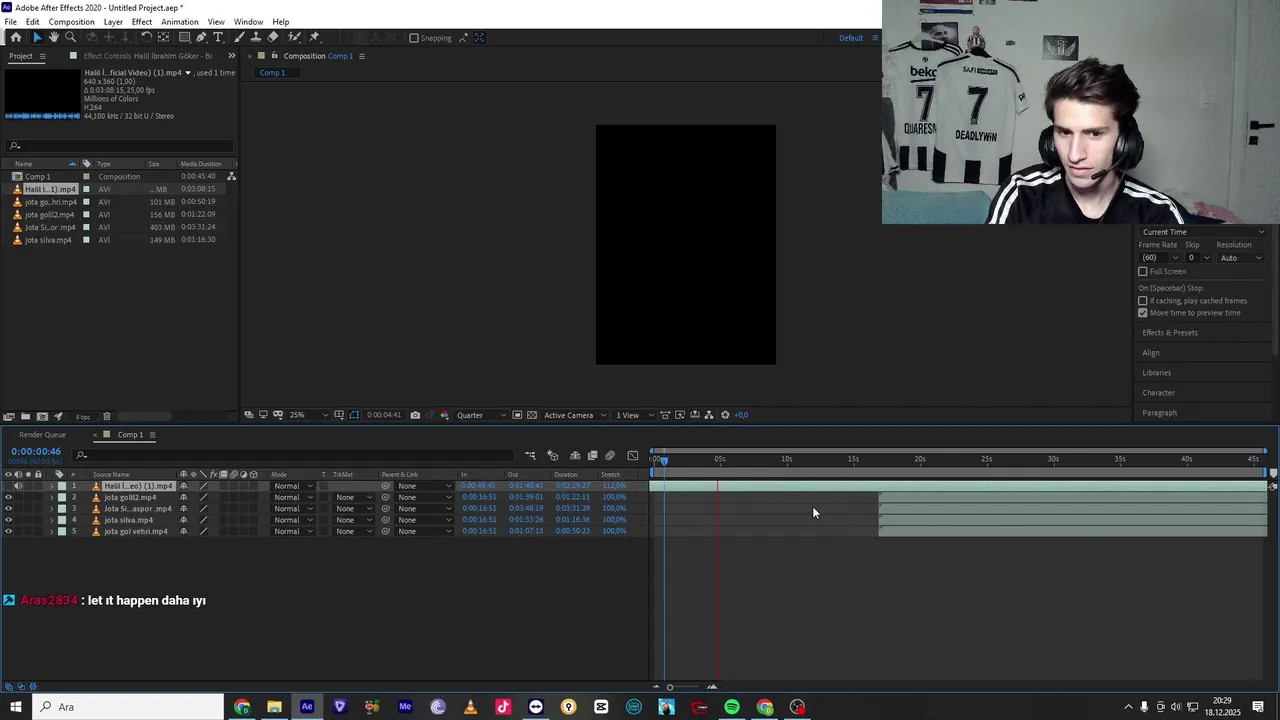Click the blue current time indicator playhead
Screen dimensions: 1280x720
[664, 460]
